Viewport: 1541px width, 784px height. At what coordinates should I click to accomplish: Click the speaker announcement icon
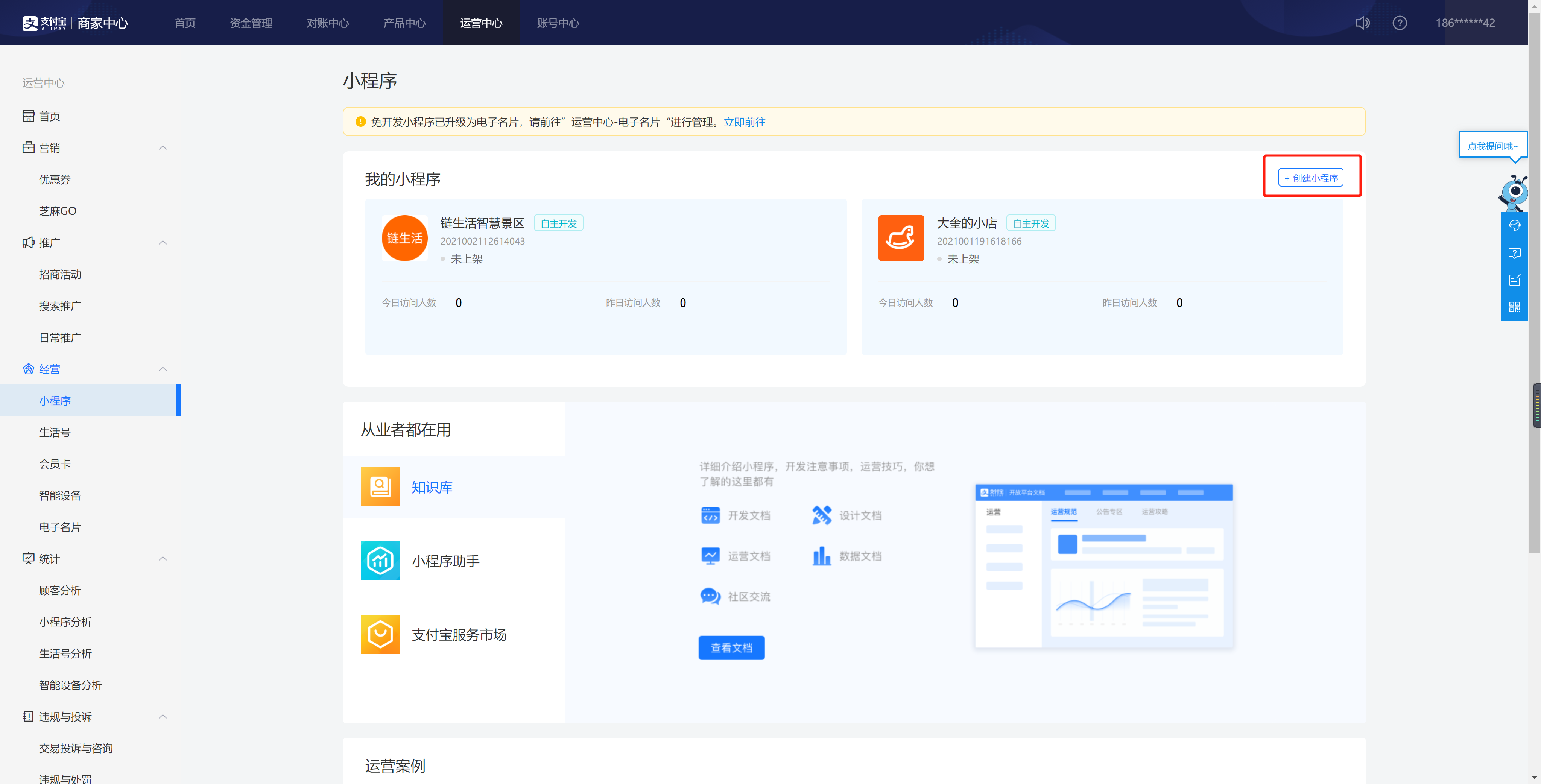pyautogui.click(x=1362, y=23)
